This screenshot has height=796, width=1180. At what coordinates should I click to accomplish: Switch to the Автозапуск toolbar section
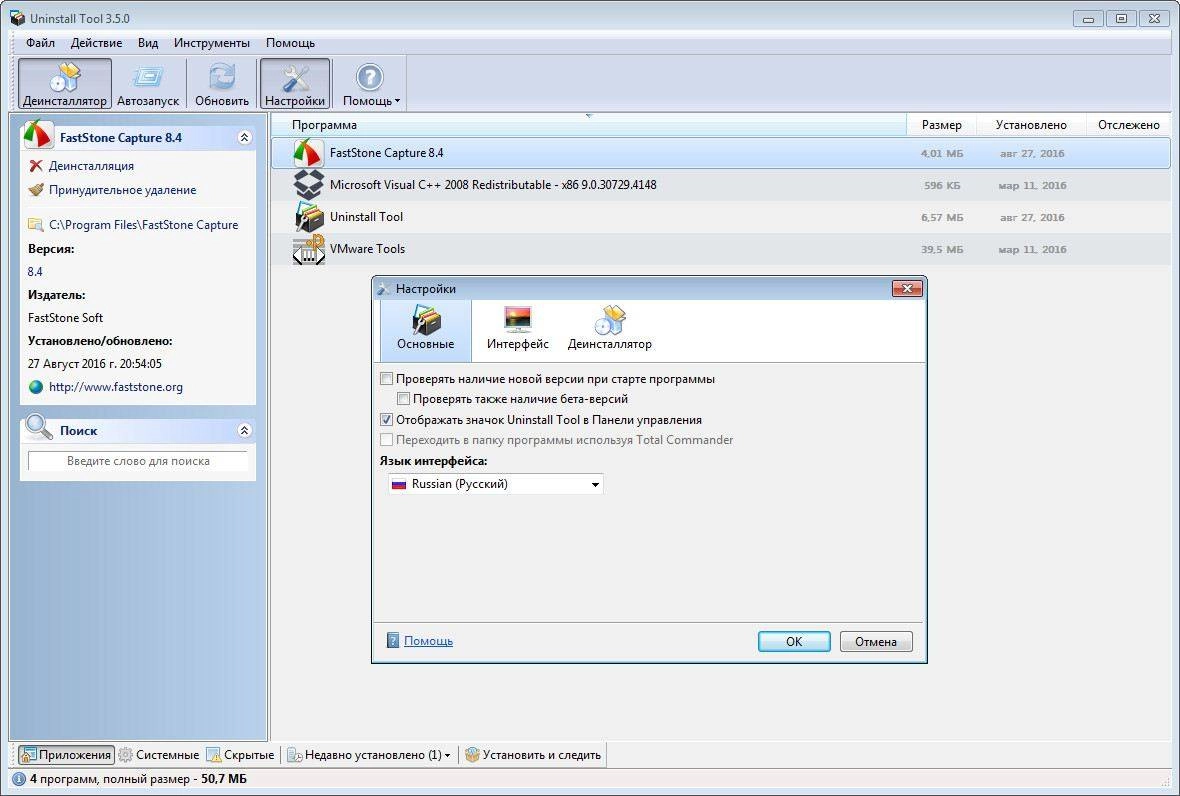click(148, 84)
